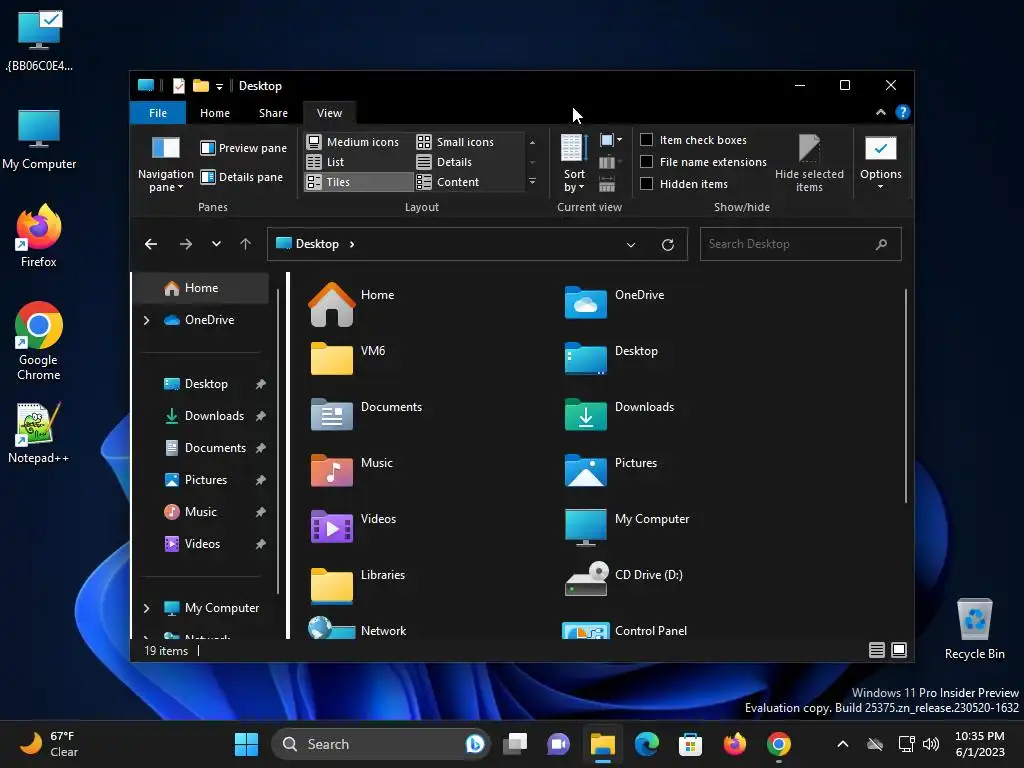This screenshot has height=768, width=1024.
Task: Click the taskbar Search box
Action: click(x=380, y=744)
